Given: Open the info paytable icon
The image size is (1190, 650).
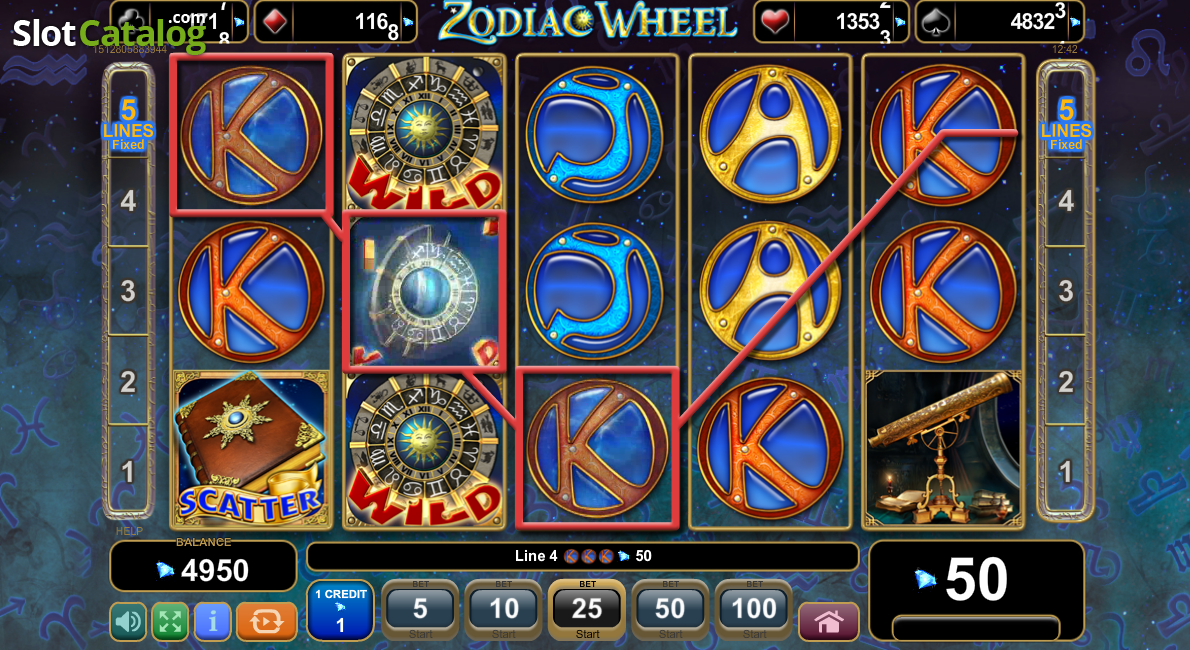Looking at the screenshot, I should 212,622.
